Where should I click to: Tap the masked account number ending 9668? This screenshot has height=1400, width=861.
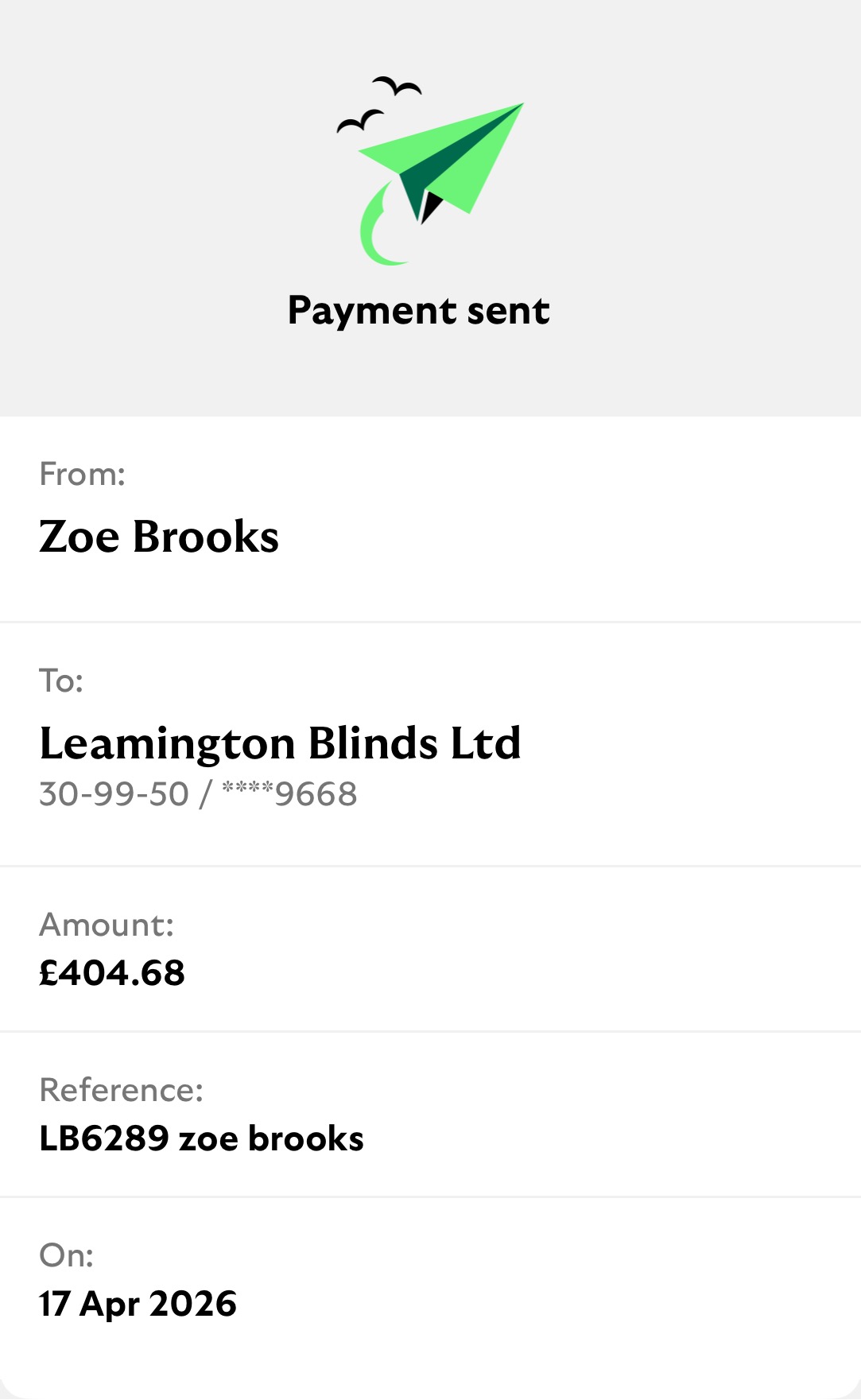tap(289, 794)
